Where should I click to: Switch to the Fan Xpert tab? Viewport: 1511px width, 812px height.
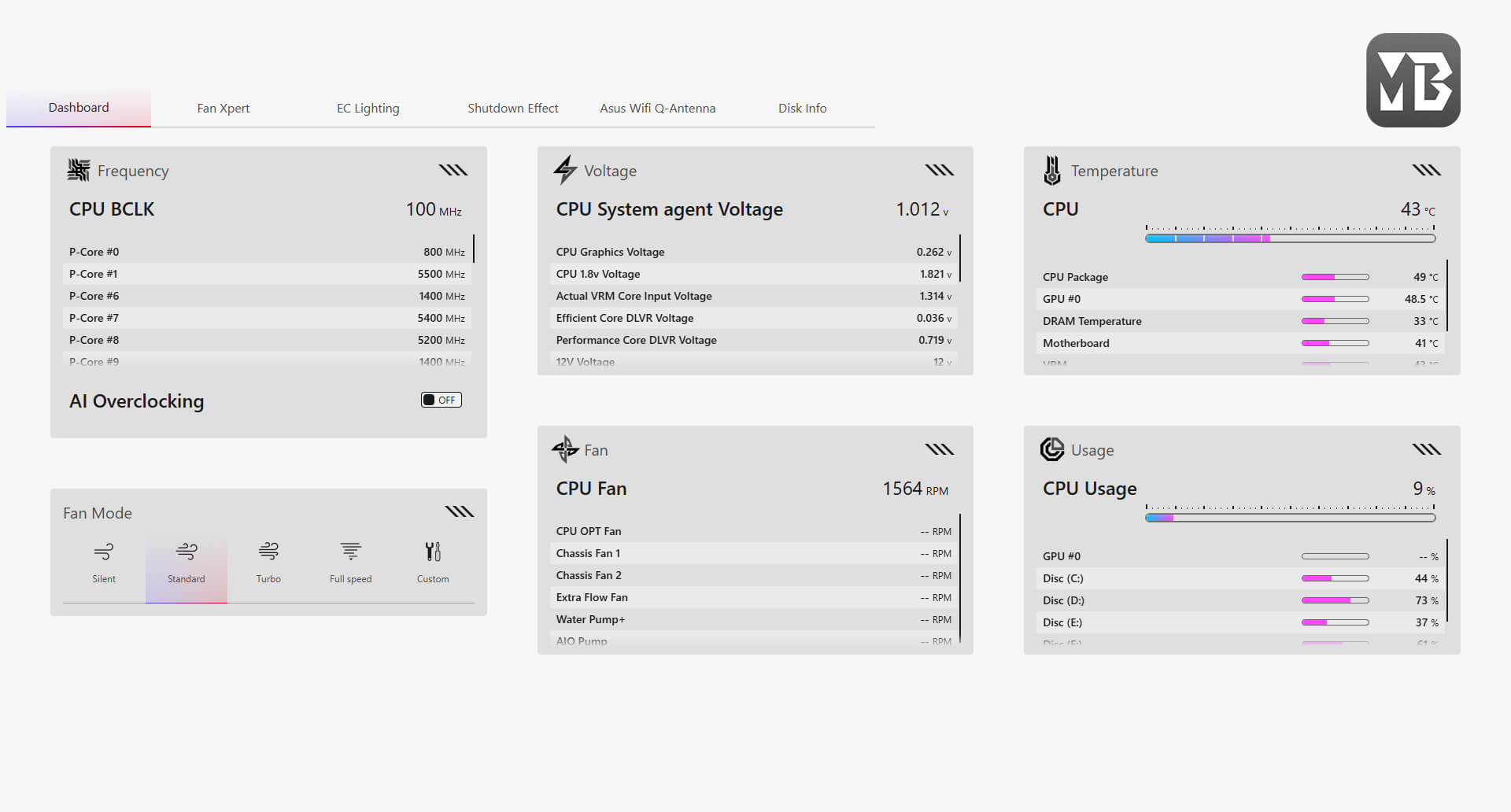point(224,109)
